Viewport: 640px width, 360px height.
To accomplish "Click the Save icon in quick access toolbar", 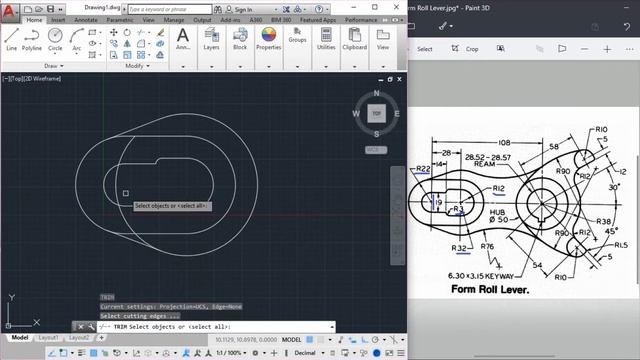I will (50, 9).
